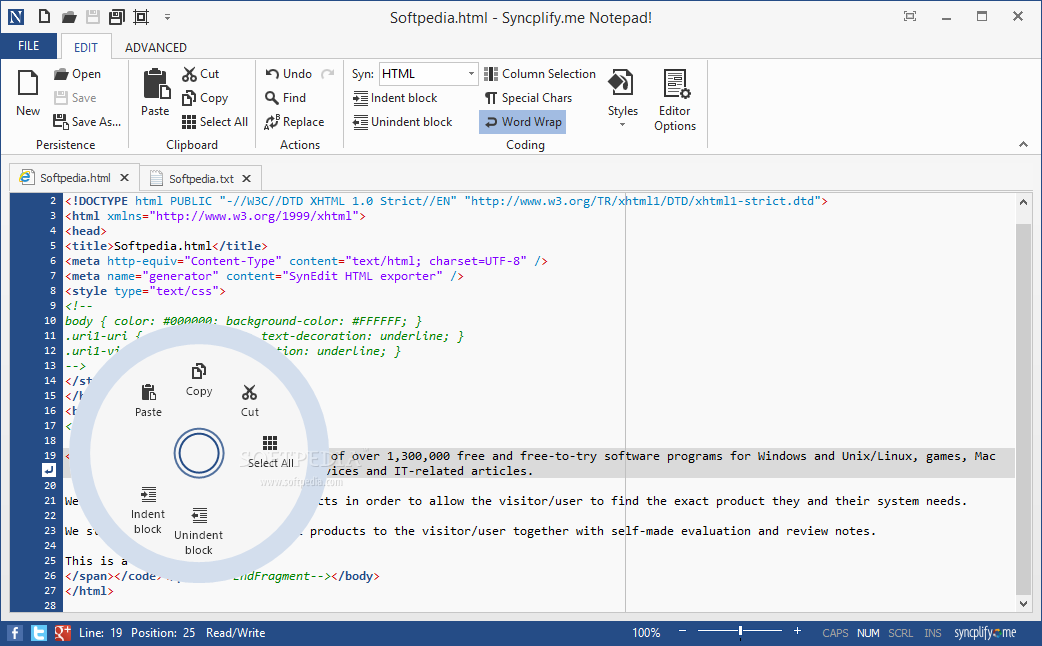Click Copy in the Clipboard group
Screen dimensions: 1042x646
(x=205, y=98)
